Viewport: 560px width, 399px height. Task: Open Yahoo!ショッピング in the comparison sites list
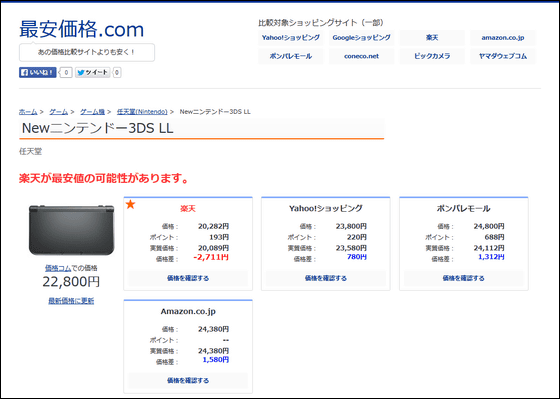pos(290,38)
